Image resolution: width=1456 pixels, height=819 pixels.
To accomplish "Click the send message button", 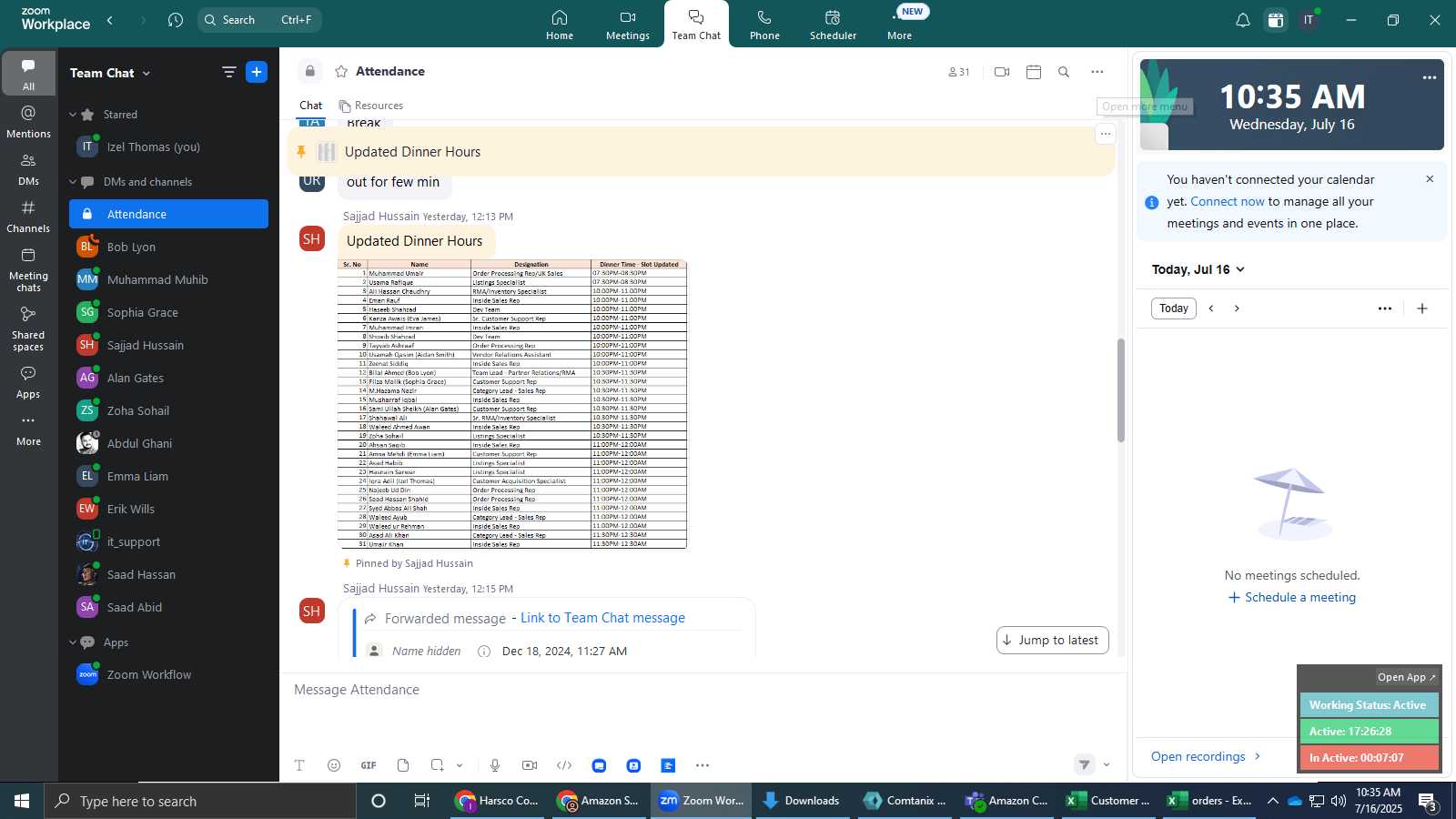I will point(1084,764).
